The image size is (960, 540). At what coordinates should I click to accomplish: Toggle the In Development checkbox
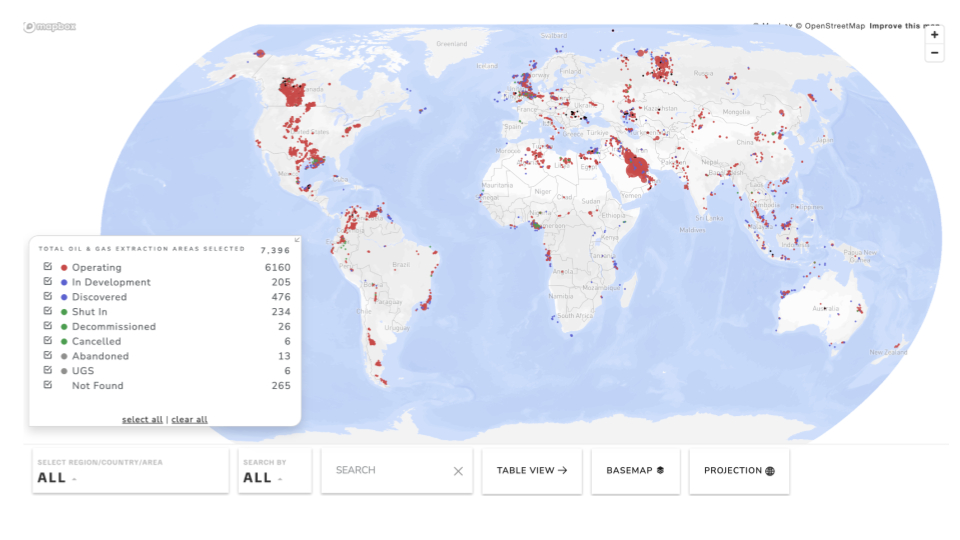click(x=48, y=282)
